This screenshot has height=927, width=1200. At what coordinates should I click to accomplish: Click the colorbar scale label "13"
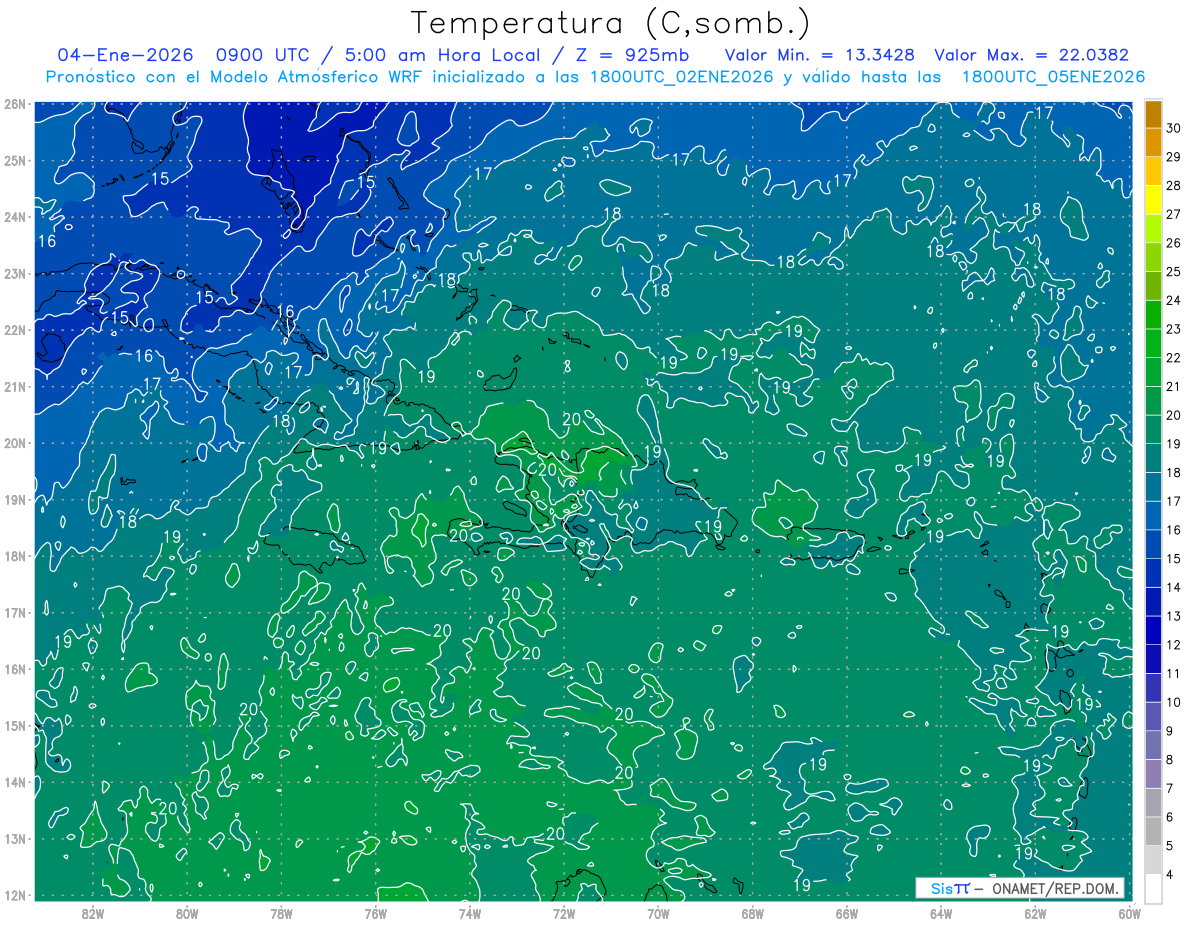pyautogui.click(x=1174, y=616)
